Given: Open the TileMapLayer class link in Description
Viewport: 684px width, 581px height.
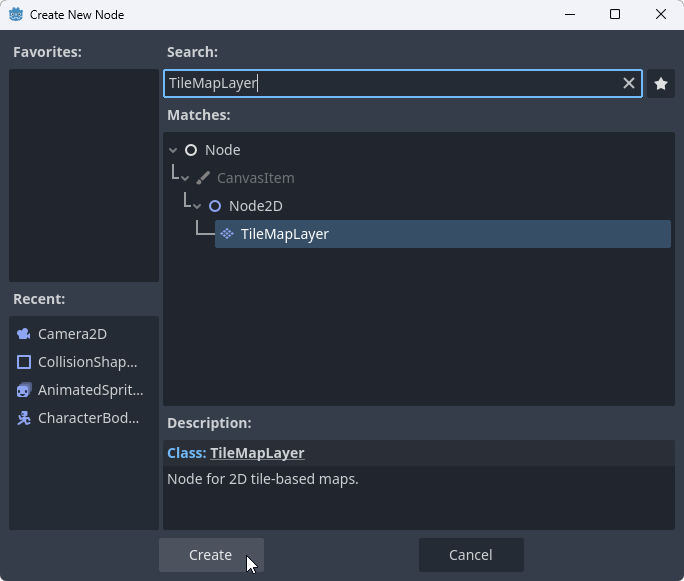Looking at the screenshot, I should pos(257,453).
